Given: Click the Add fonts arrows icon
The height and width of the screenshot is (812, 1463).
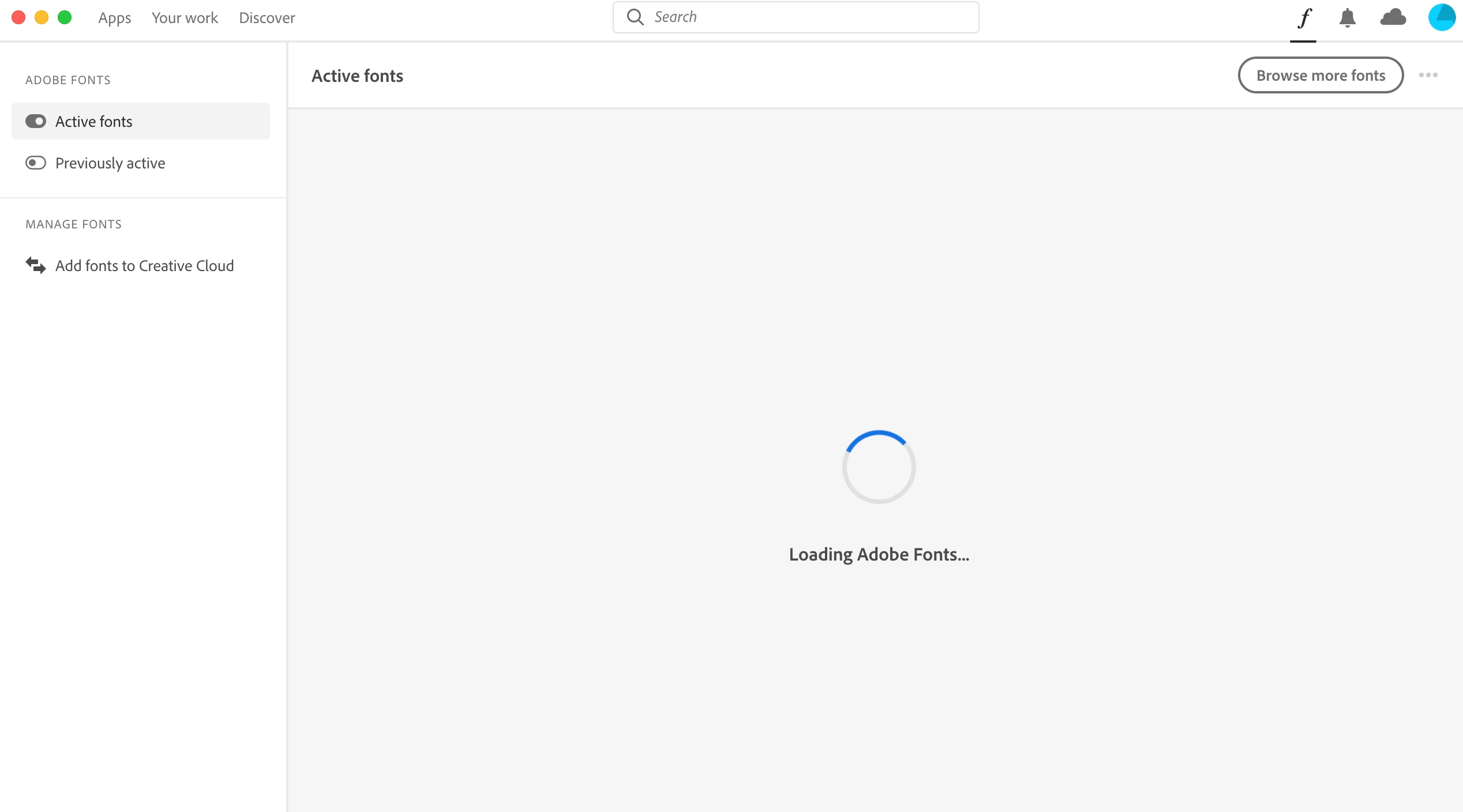Looking at the screenshot, I should pos(36,265).
